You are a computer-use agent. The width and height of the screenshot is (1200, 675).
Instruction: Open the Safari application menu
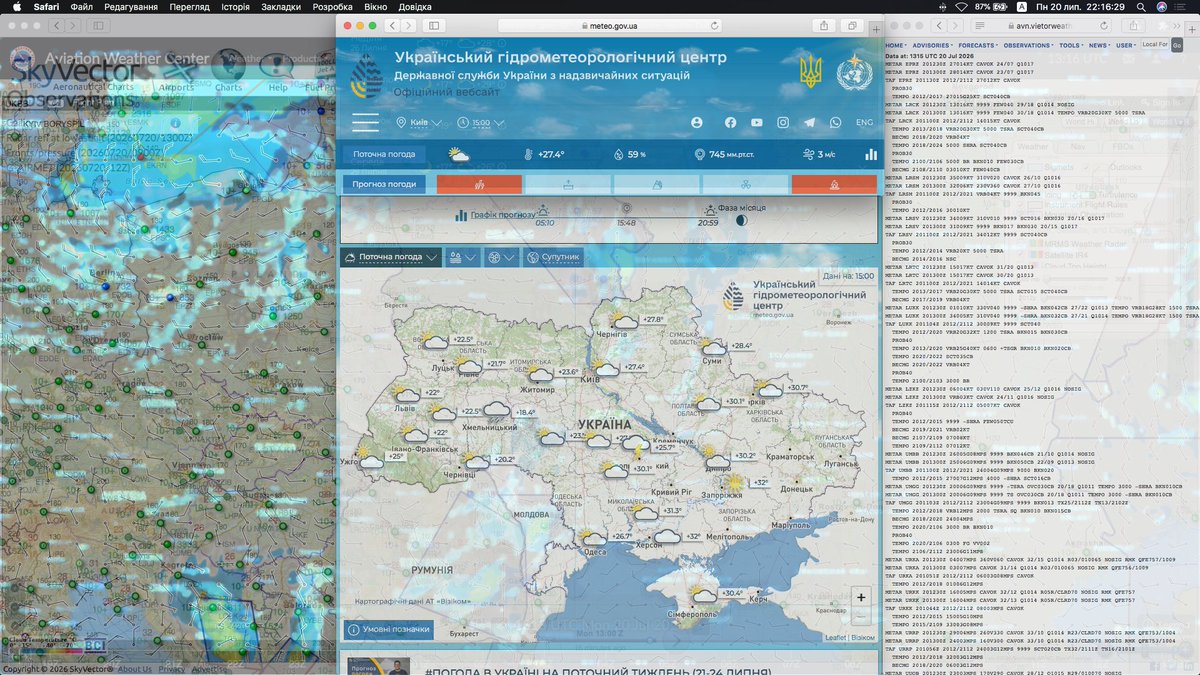click(x=47, y=7)
